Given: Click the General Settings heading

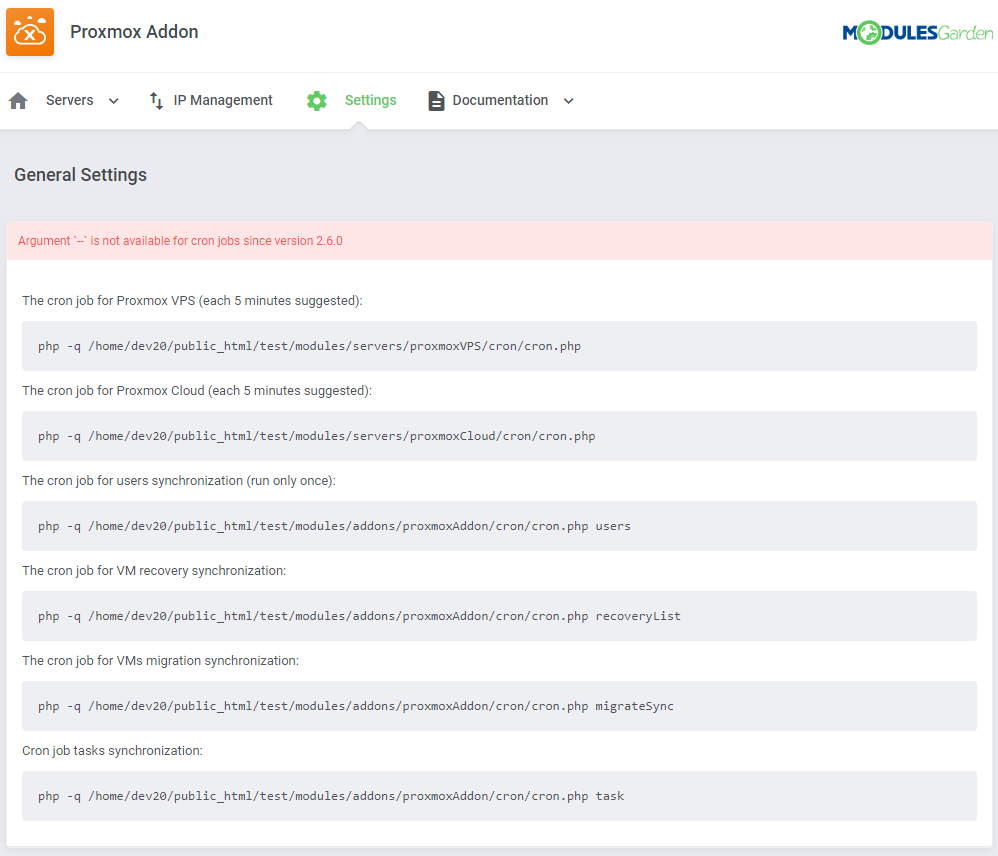Looking at the screenshot, I should [x=81, y=175].
